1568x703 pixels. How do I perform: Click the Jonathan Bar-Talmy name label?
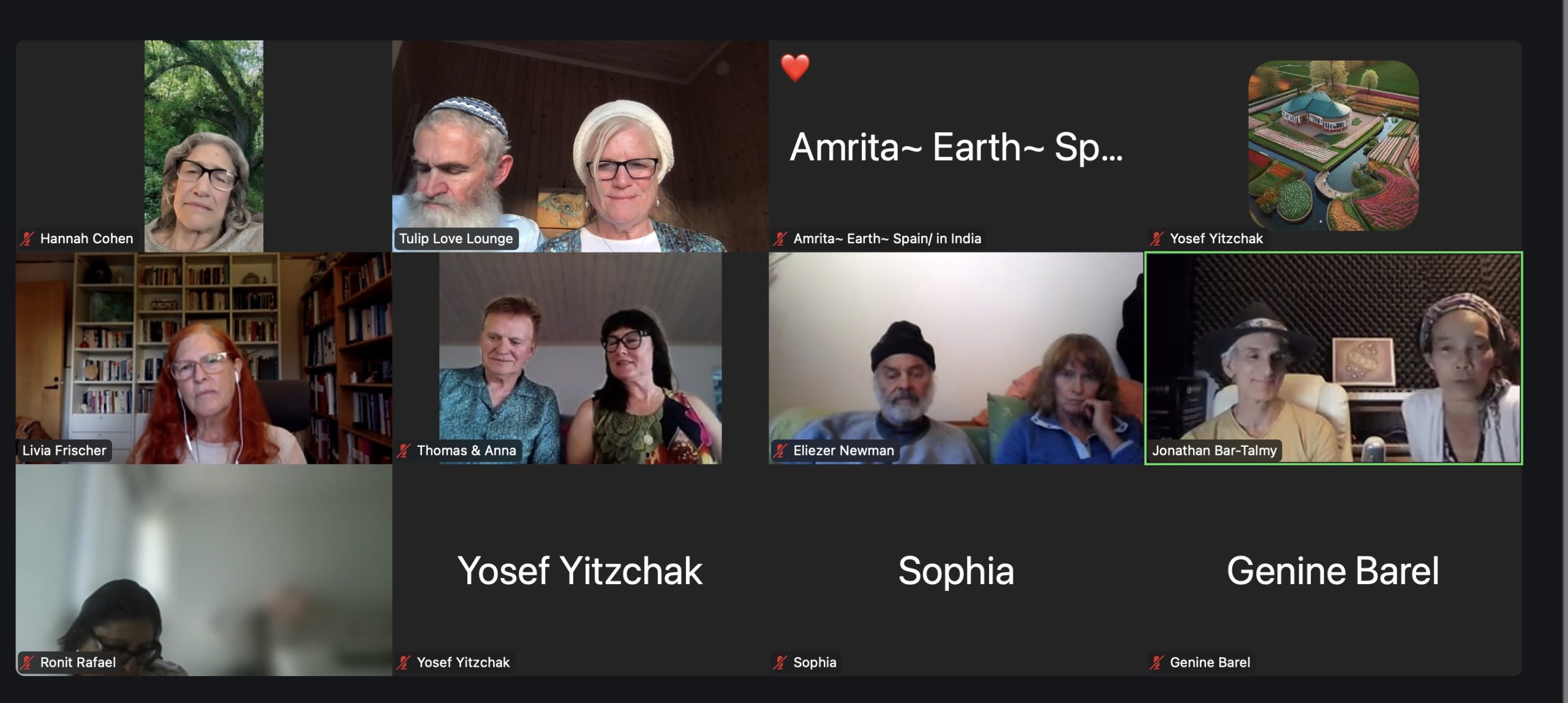coord(1214,450)
